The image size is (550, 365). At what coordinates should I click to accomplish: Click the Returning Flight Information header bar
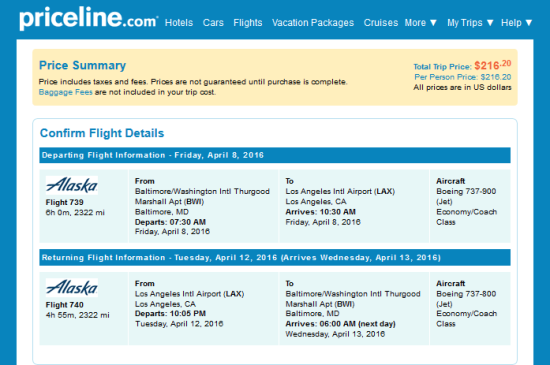click(x=275, y=258)
